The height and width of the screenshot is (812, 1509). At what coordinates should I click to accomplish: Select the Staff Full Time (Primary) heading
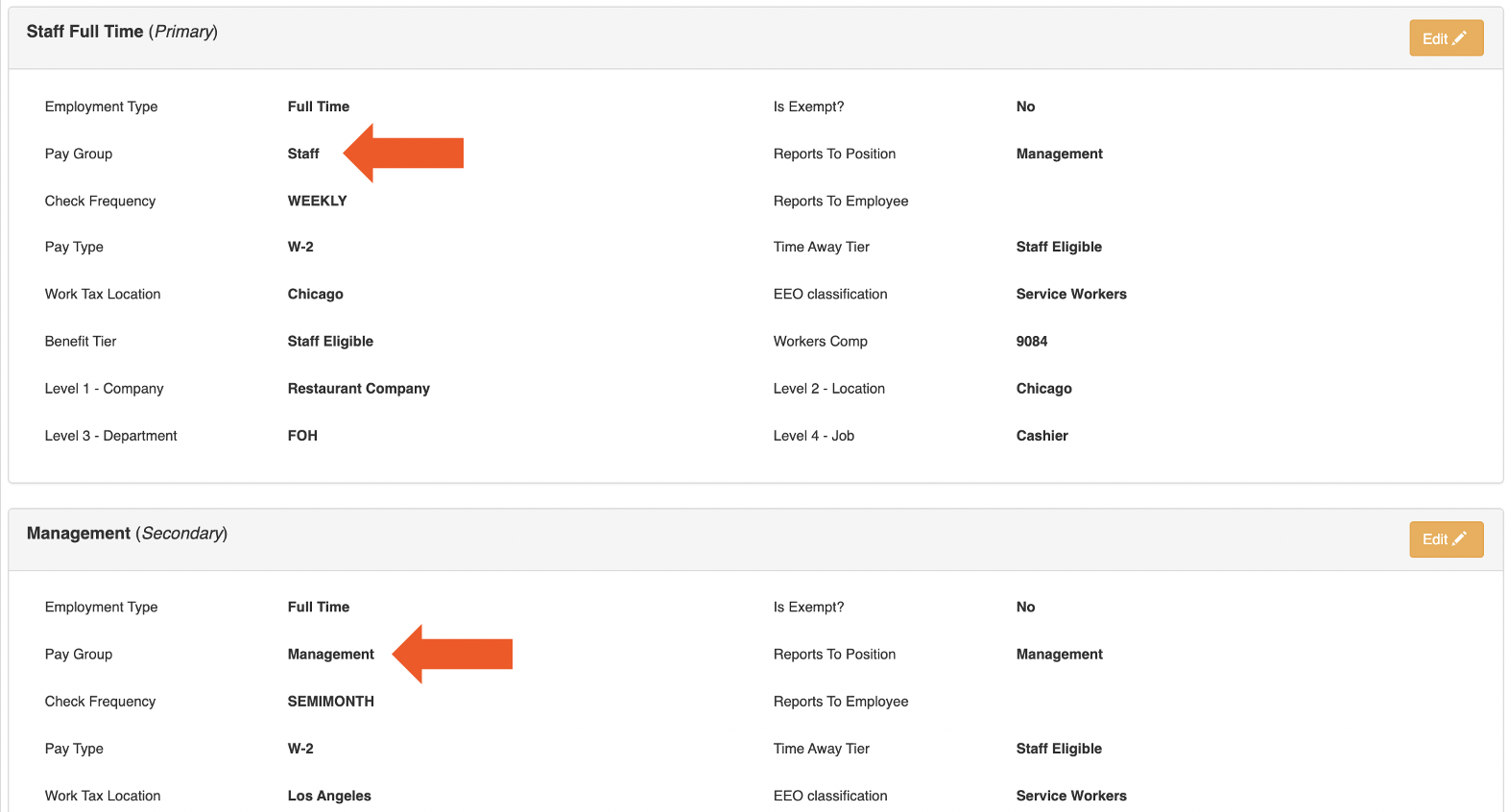click(122, 32)
